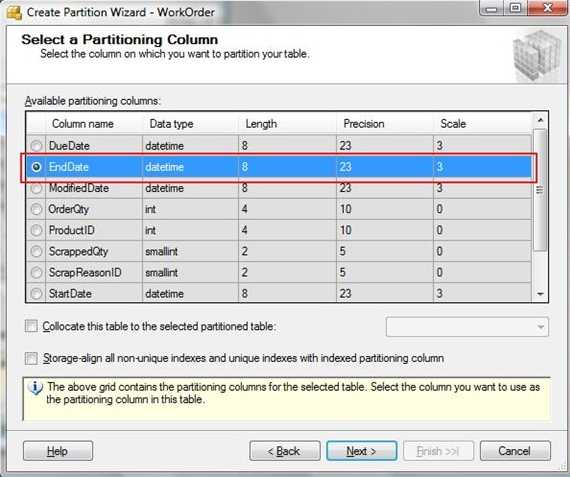The image size is (570, 477).
Task: Click the ProductID name cell
Action: (x=94, y=230)
